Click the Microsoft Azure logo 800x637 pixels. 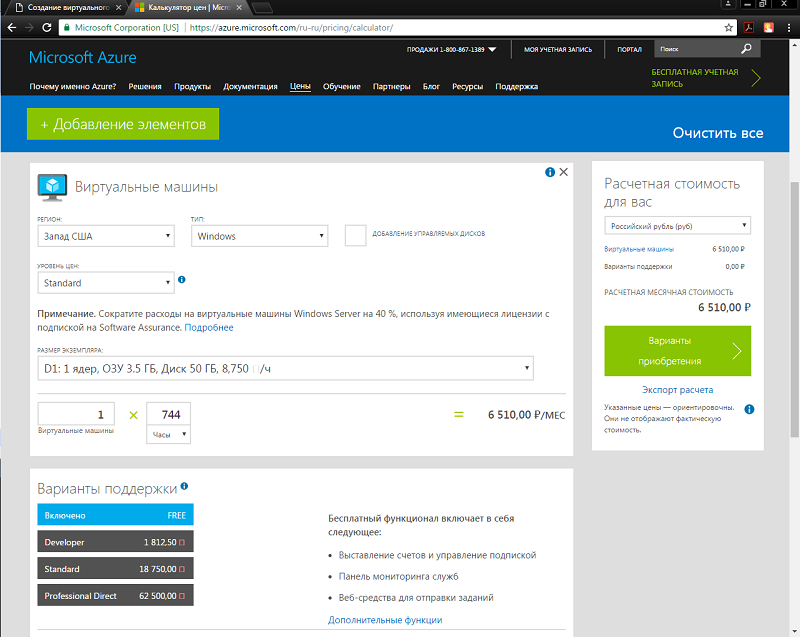tap(83, 57)
